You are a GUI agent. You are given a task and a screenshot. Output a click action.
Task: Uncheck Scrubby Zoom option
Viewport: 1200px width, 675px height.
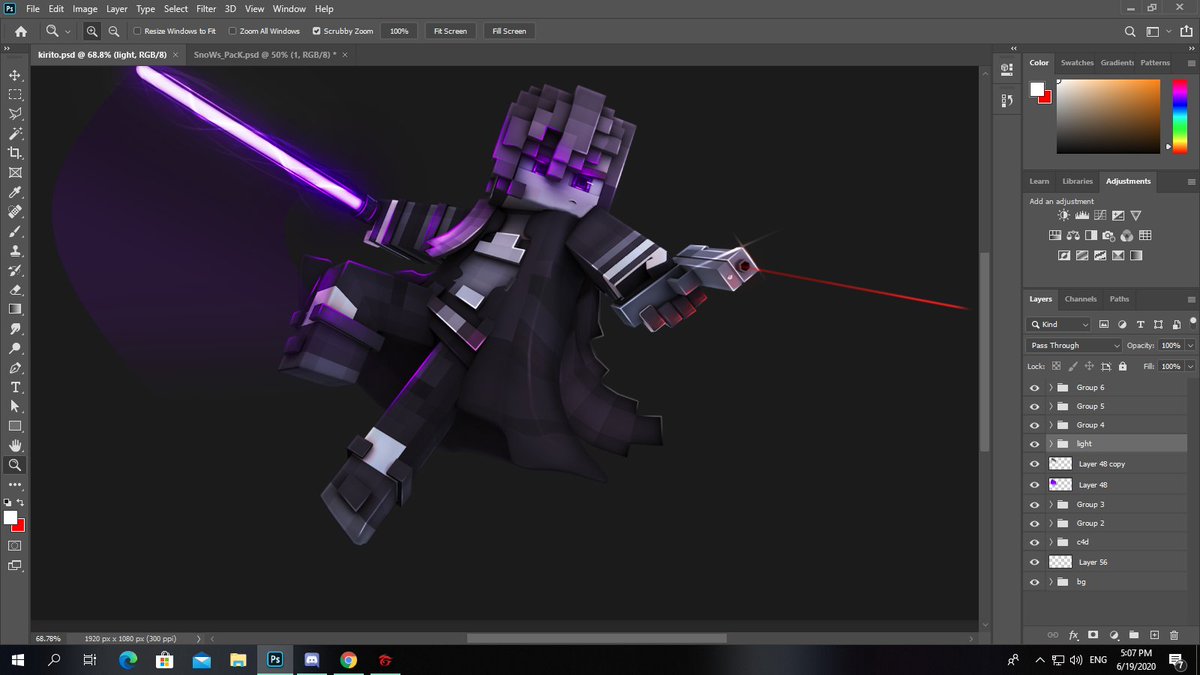click(x=317, y=31)
